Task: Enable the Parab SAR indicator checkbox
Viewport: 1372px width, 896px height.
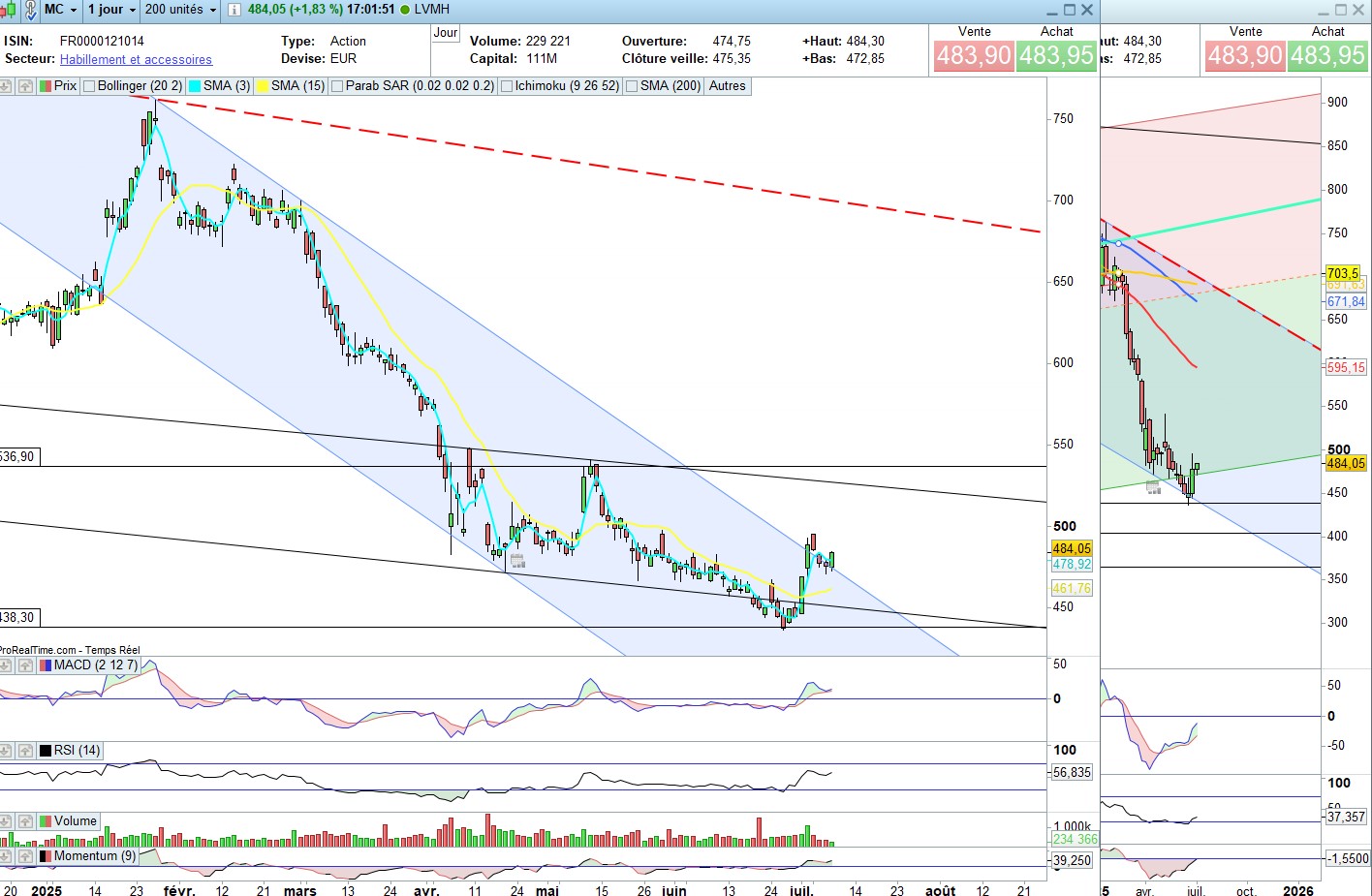Action: [x=337, y=86]
